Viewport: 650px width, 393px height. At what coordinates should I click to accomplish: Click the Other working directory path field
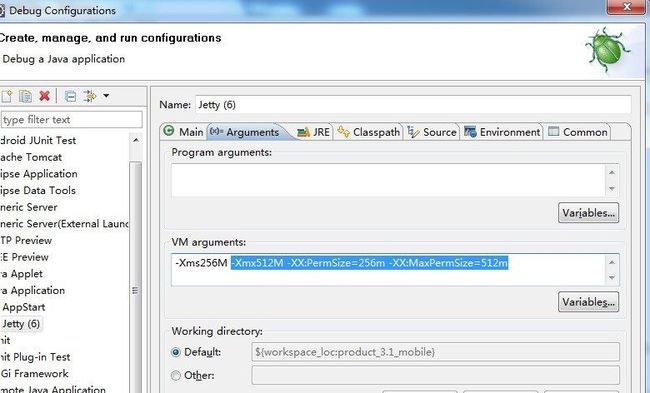(435, 375)
